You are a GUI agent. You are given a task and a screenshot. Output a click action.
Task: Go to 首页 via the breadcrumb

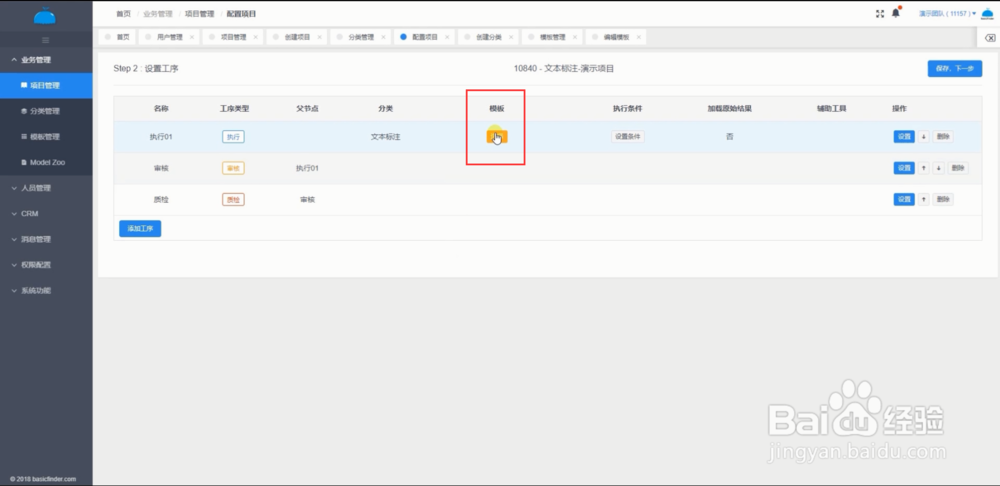pyautogui.click(x=123, y=13)
